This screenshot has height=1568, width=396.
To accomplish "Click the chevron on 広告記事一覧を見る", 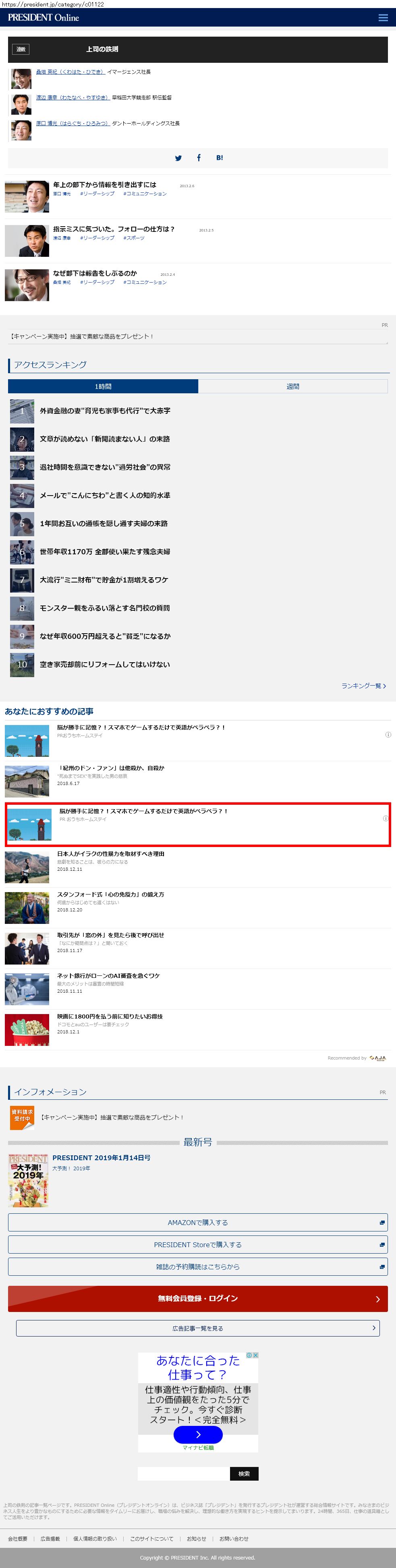I will (x=373, y=1328).
